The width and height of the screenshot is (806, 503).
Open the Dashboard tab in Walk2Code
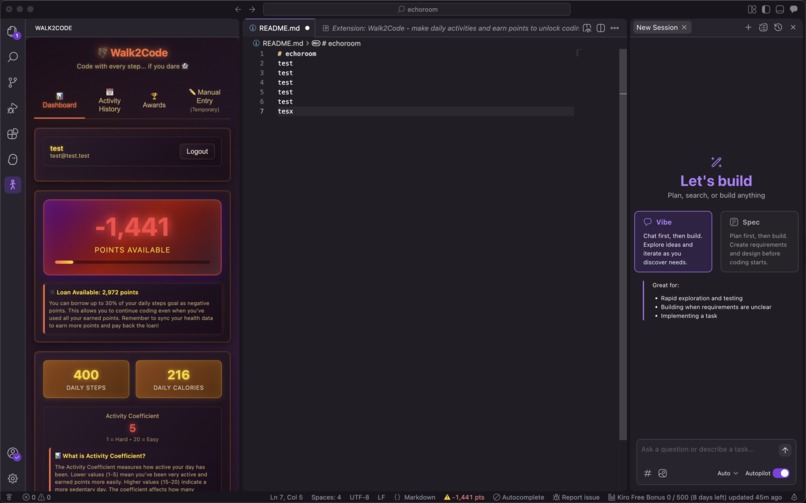pos(59,101)
